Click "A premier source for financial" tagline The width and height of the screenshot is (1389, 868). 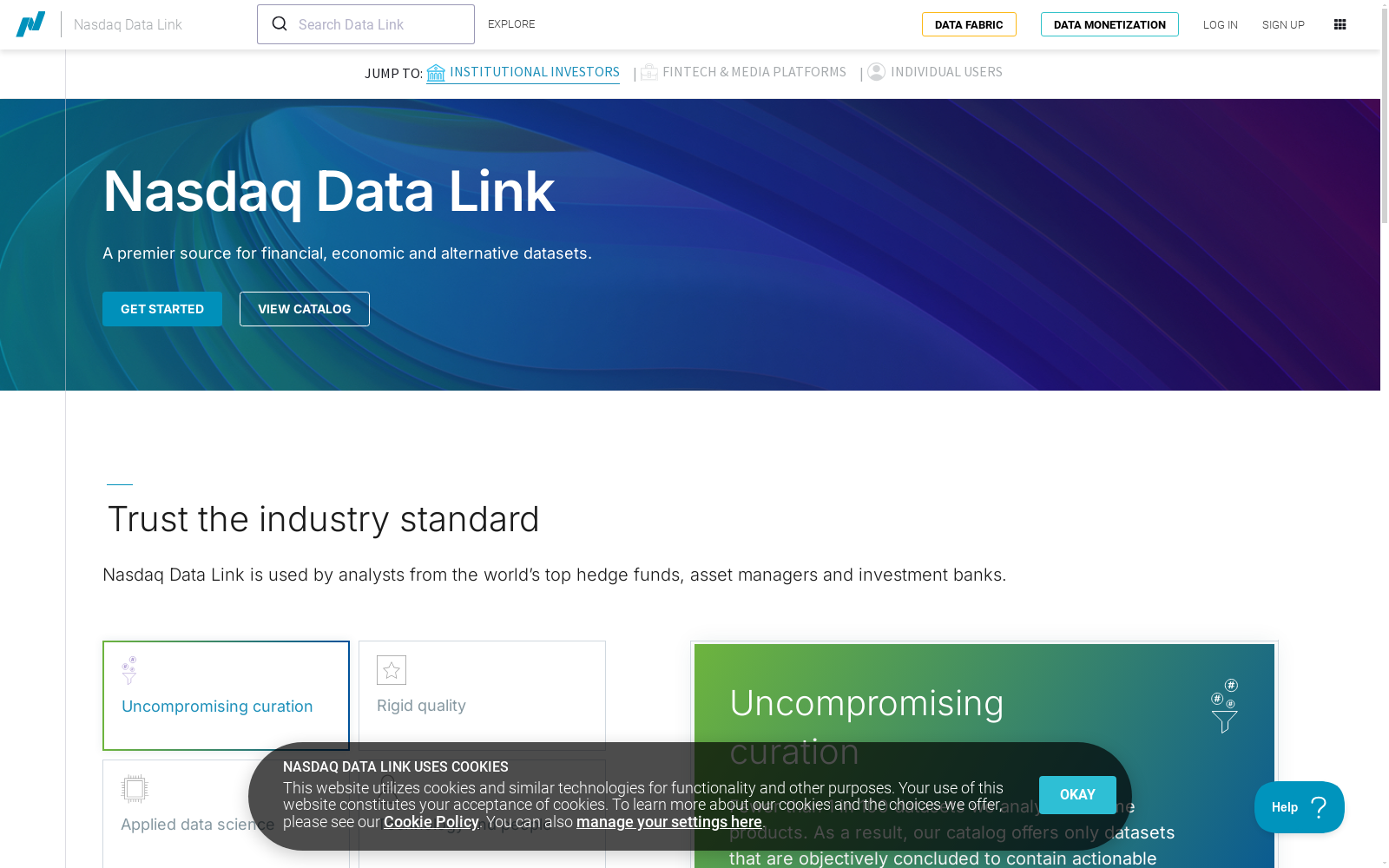click(347, 253)
